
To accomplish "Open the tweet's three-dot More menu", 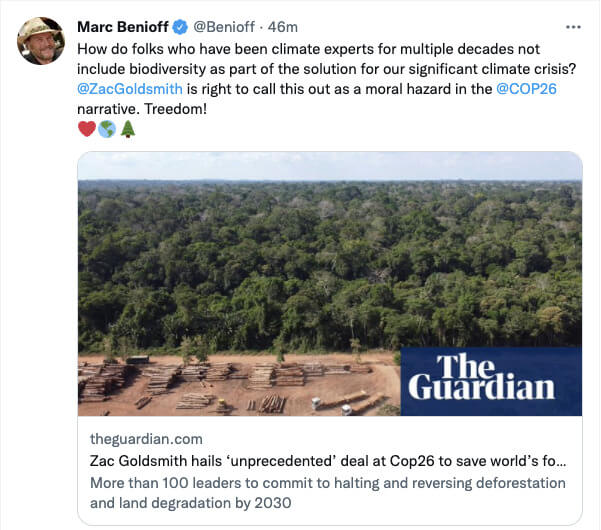I will click(x=573, y=27).
